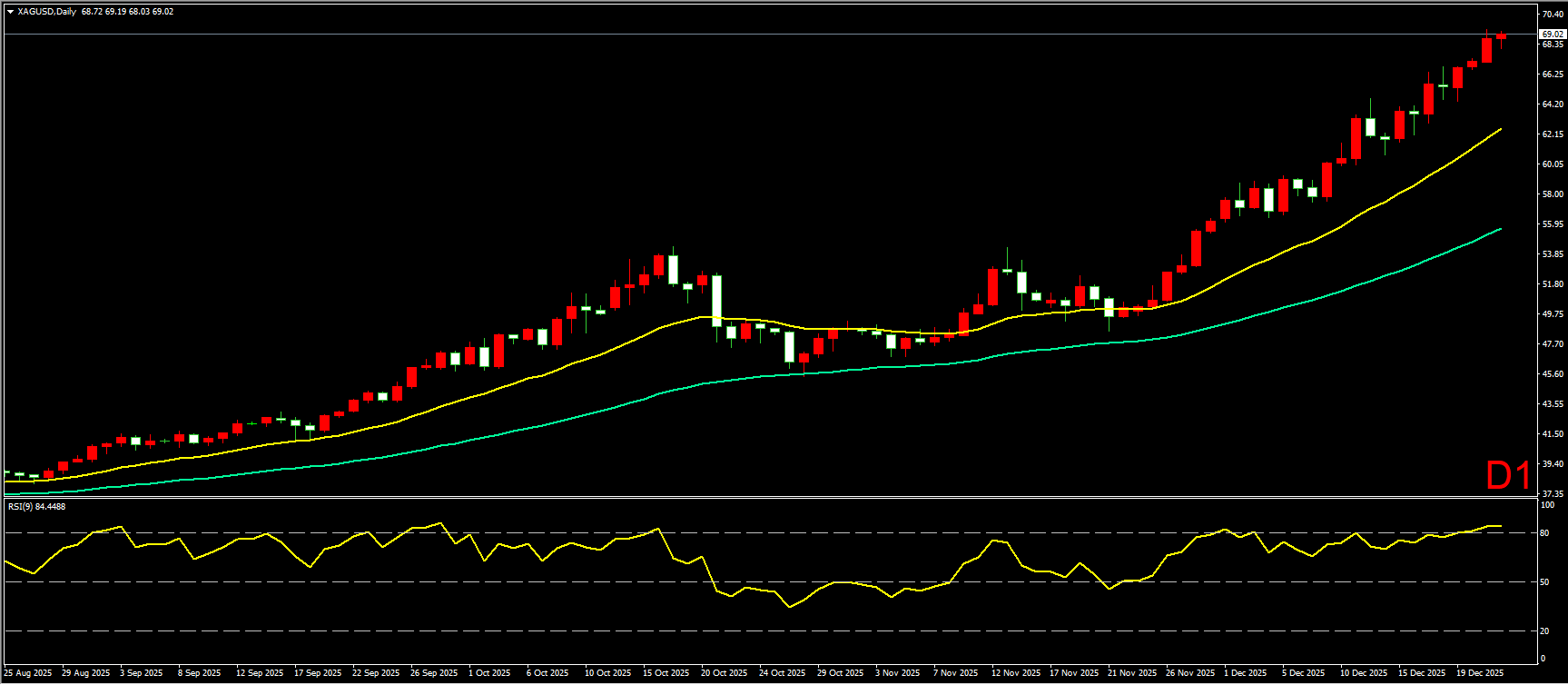Click the 20 Oct 2025 date label
The height and width of the screenshot is (685, 1568).
point(724,673)
